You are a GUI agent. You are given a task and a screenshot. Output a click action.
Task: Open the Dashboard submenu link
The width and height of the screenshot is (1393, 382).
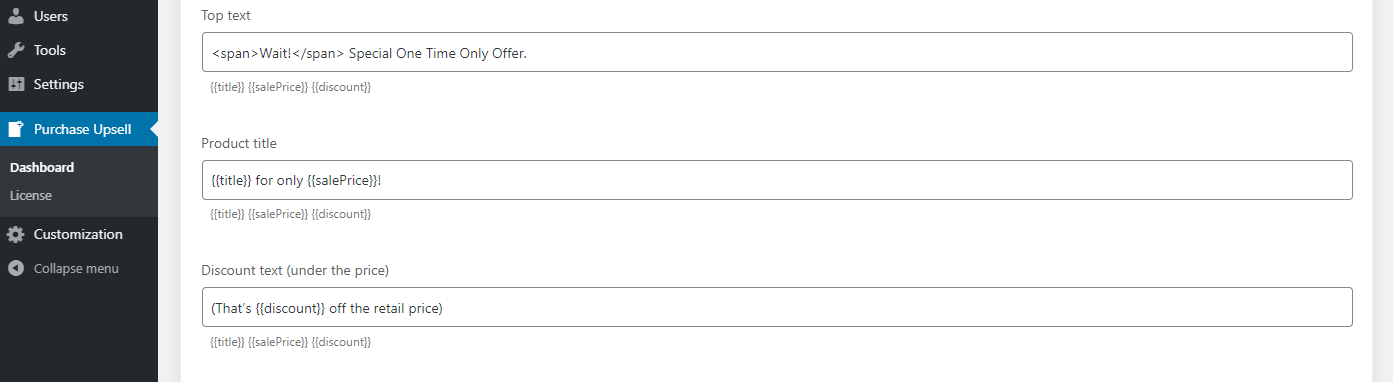[x=42, y=167]
